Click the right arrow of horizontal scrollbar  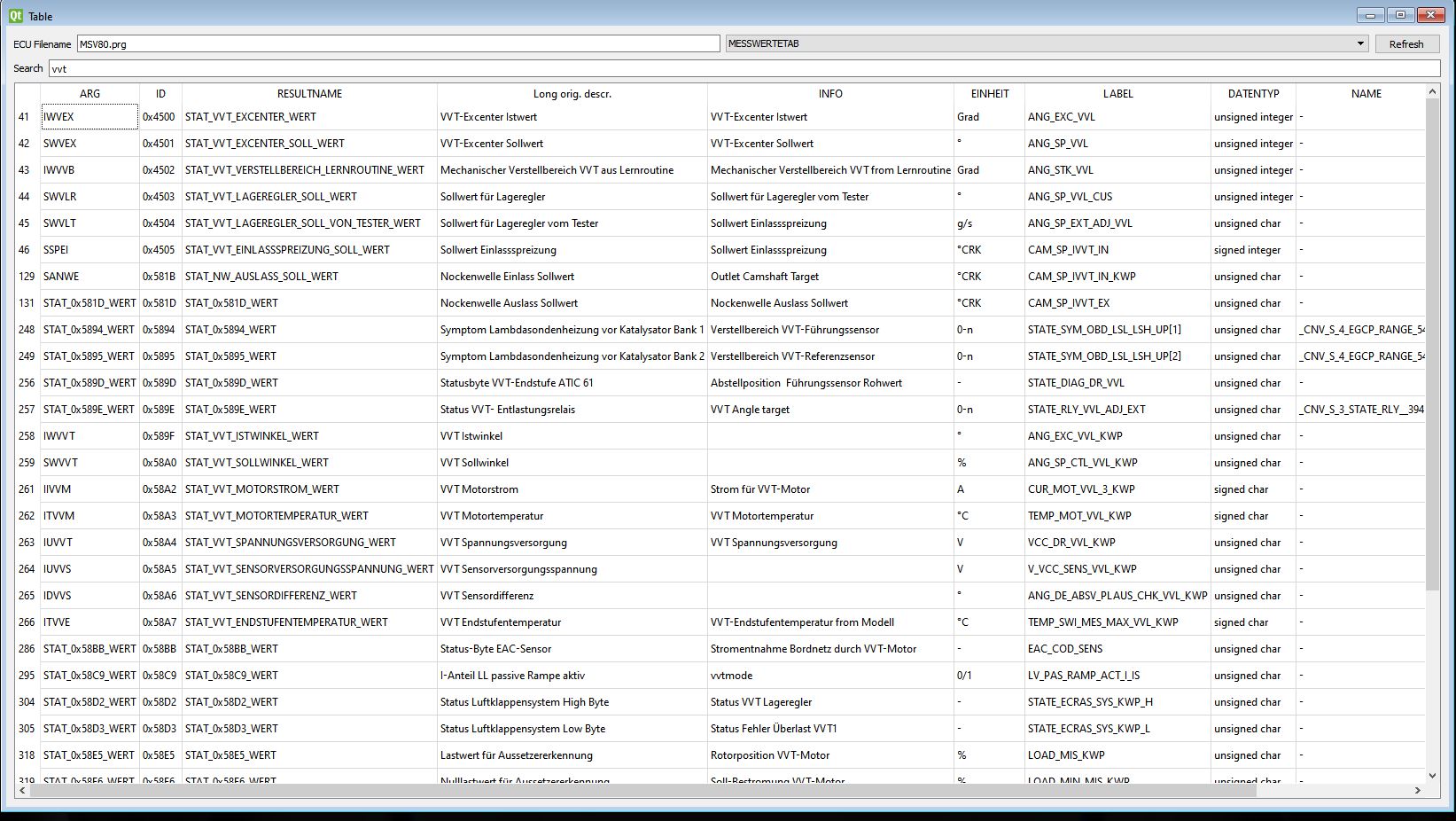pyautogui.click(x=1418, y=790)
